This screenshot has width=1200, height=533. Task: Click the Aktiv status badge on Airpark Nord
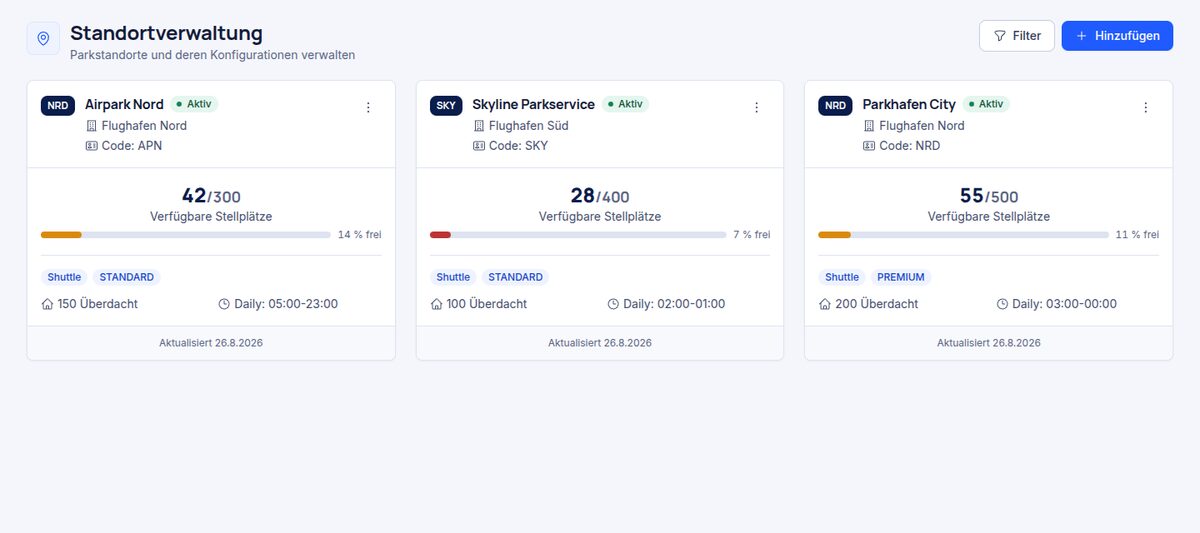tap(194, 104)
